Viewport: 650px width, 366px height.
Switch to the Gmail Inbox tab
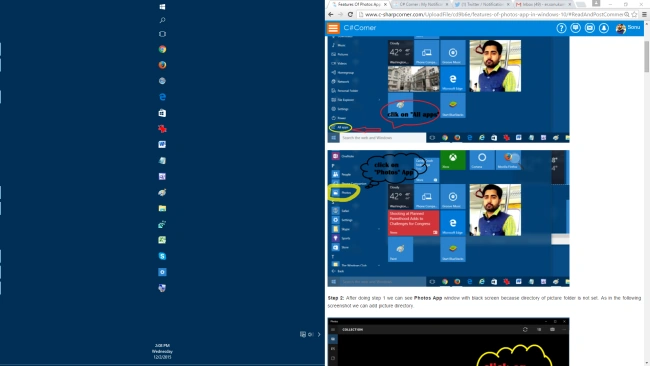pos(543,4)
